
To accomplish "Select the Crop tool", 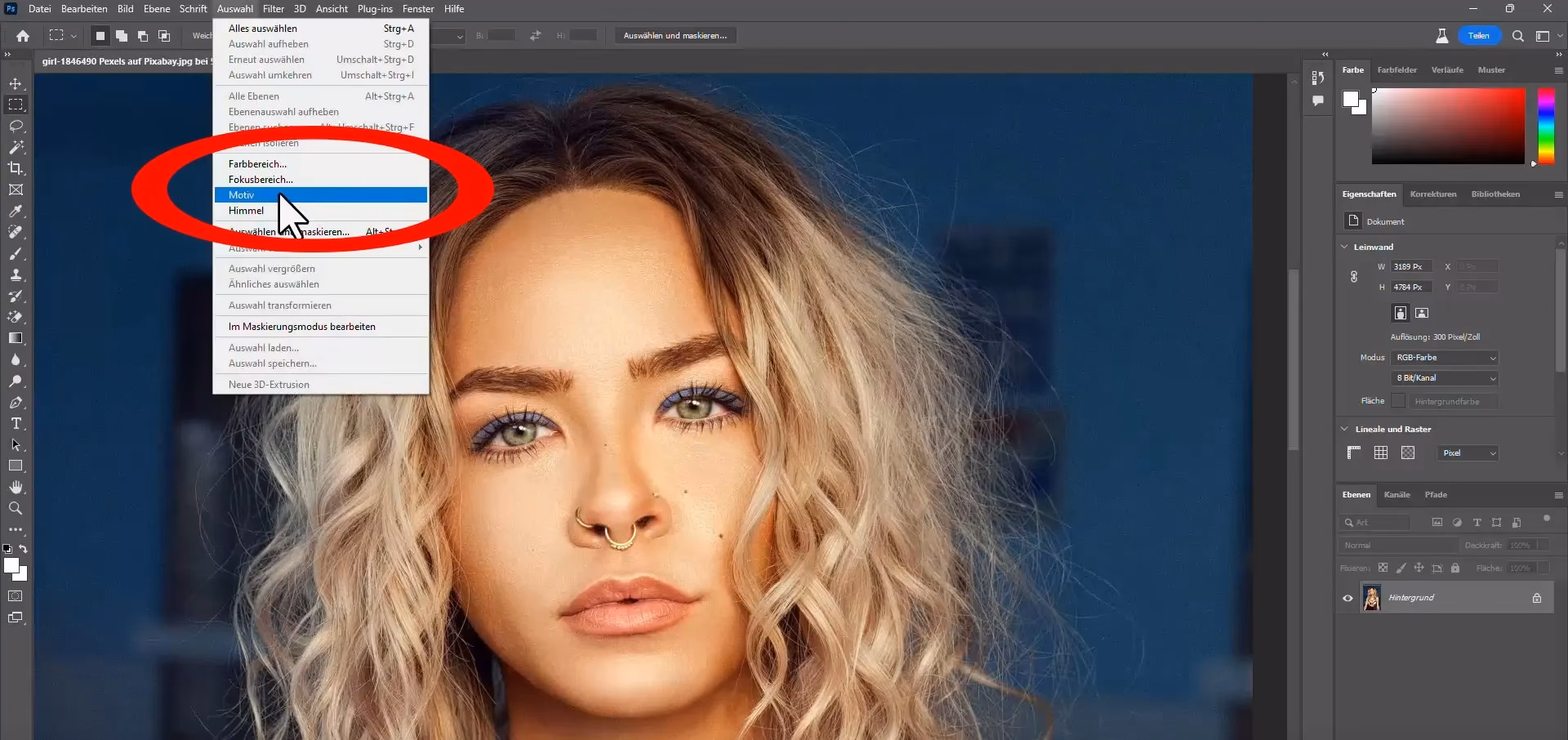I will tap(15, 169).
